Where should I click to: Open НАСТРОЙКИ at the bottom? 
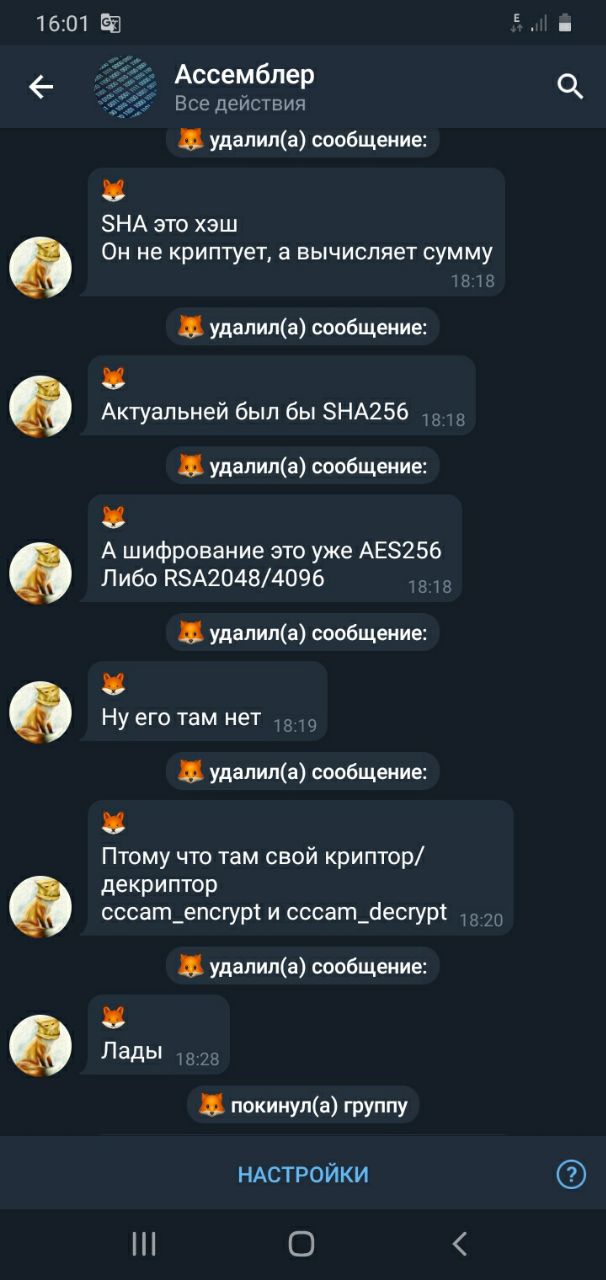303,1174
